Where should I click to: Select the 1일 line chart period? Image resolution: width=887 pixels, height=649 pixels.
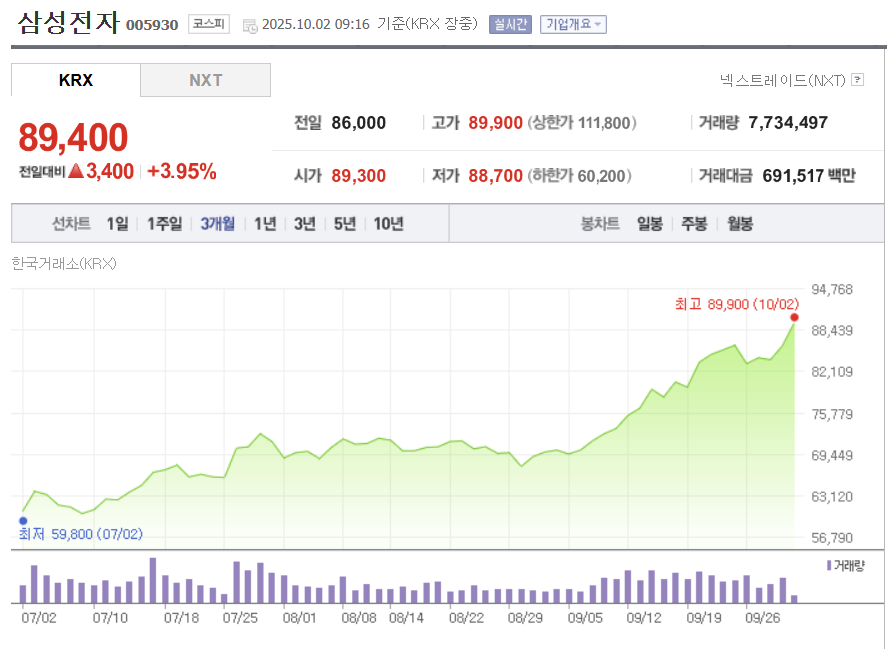(117, 224)
